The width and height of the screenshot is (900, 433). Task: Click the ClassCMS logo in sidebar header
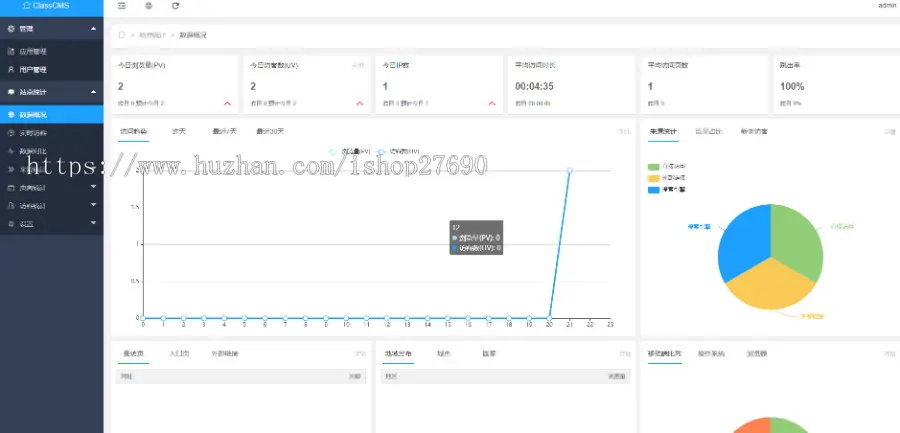51,6
